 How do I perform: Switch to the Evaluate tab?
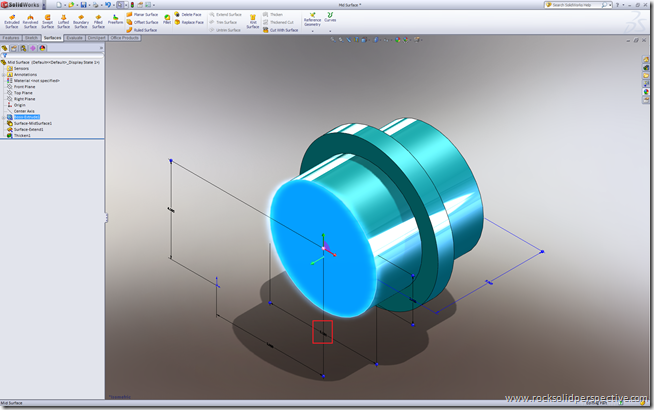pyautogui.click(x=75, y=38)
